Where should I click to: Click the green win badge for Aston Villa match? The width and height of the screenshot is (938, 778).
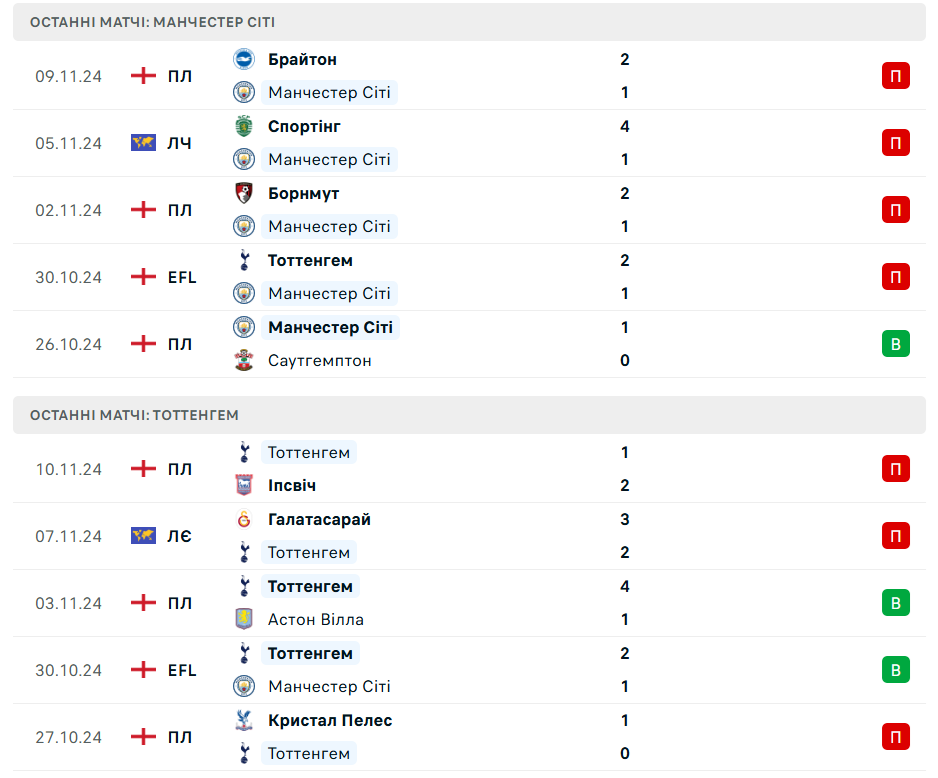point(896,603)
